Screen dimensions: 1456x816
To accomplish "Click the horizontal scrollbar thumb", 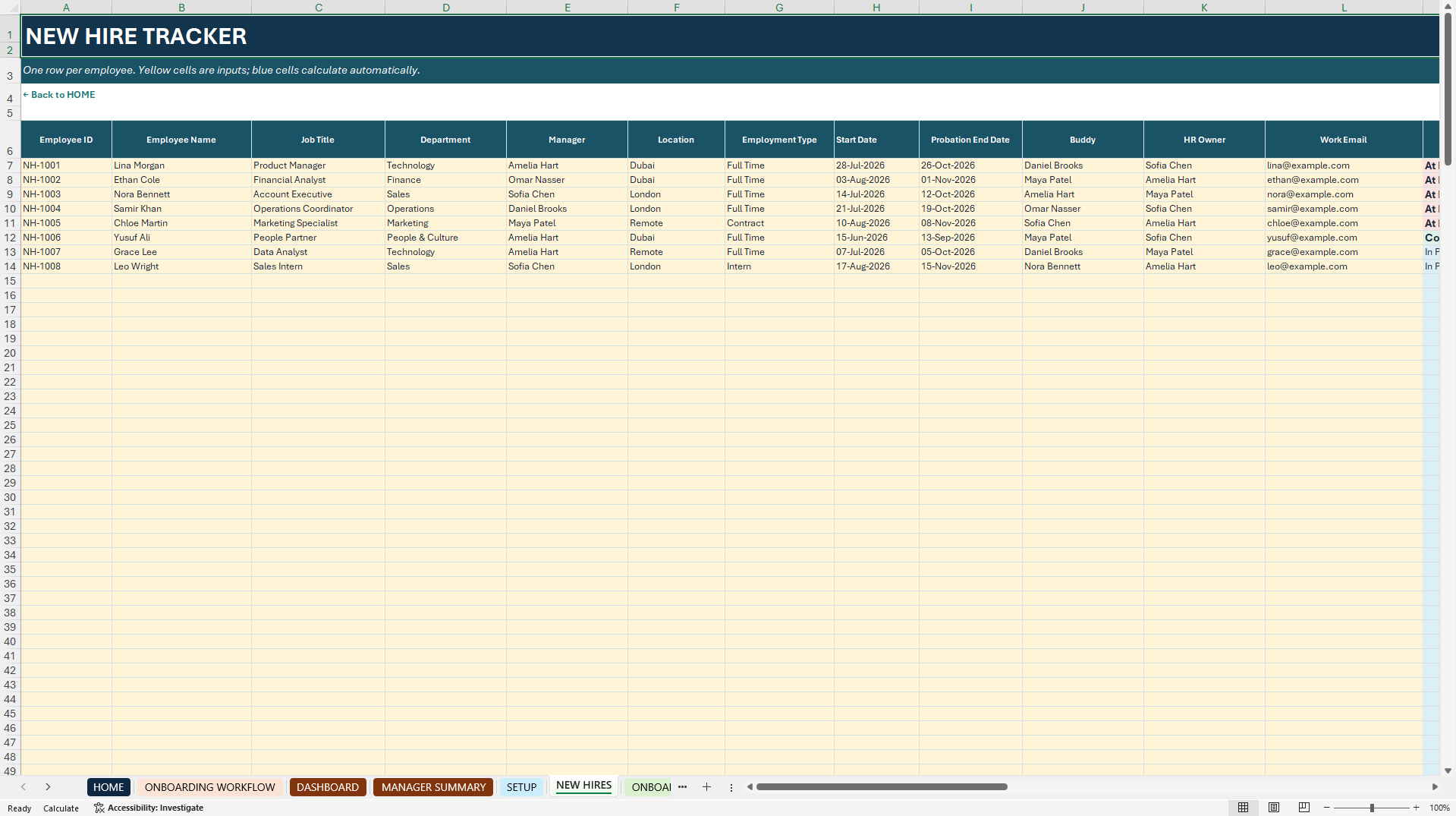I will point(882,787).
